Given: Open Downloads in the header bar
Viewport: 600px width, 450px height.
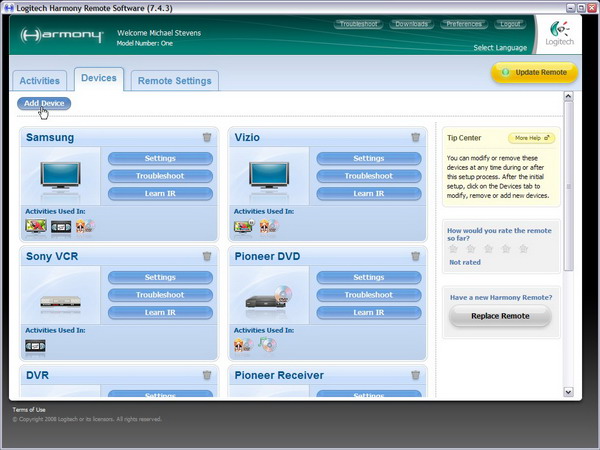Looking at the screenshot, I should coord(411,24).
